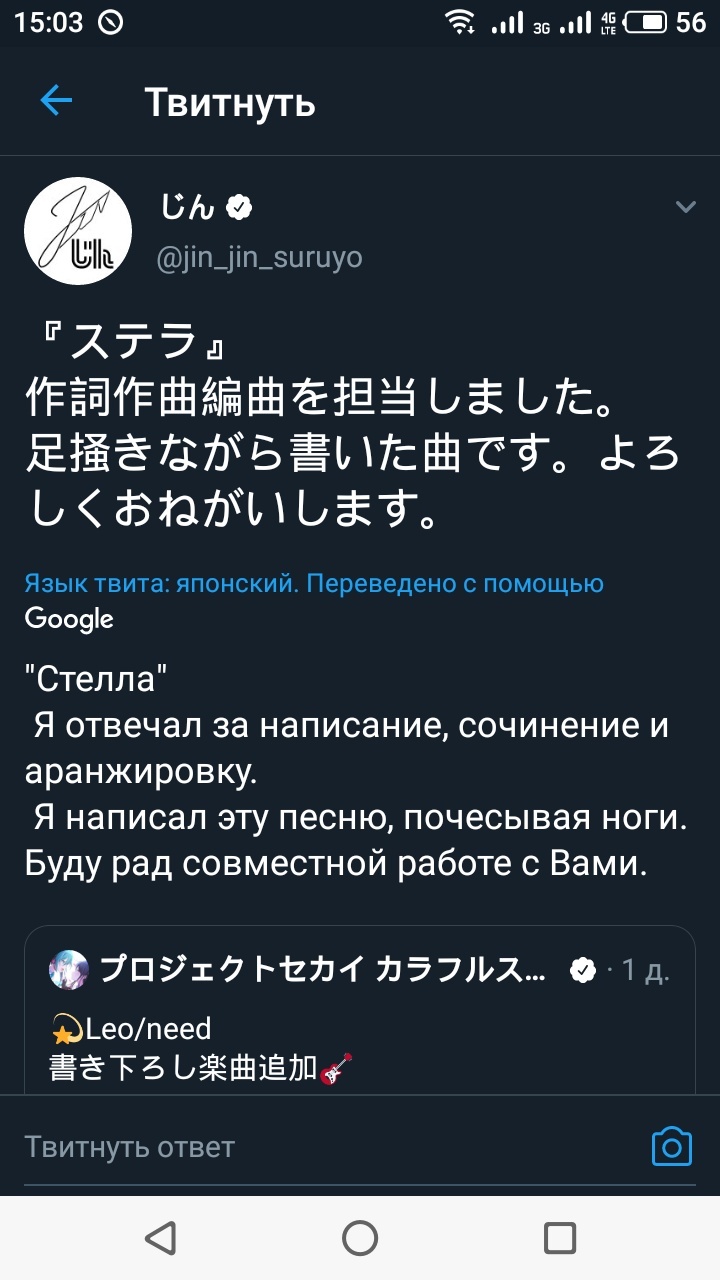
Task: Tap the 'Твитнуть' header title
Action: (230, 102)
